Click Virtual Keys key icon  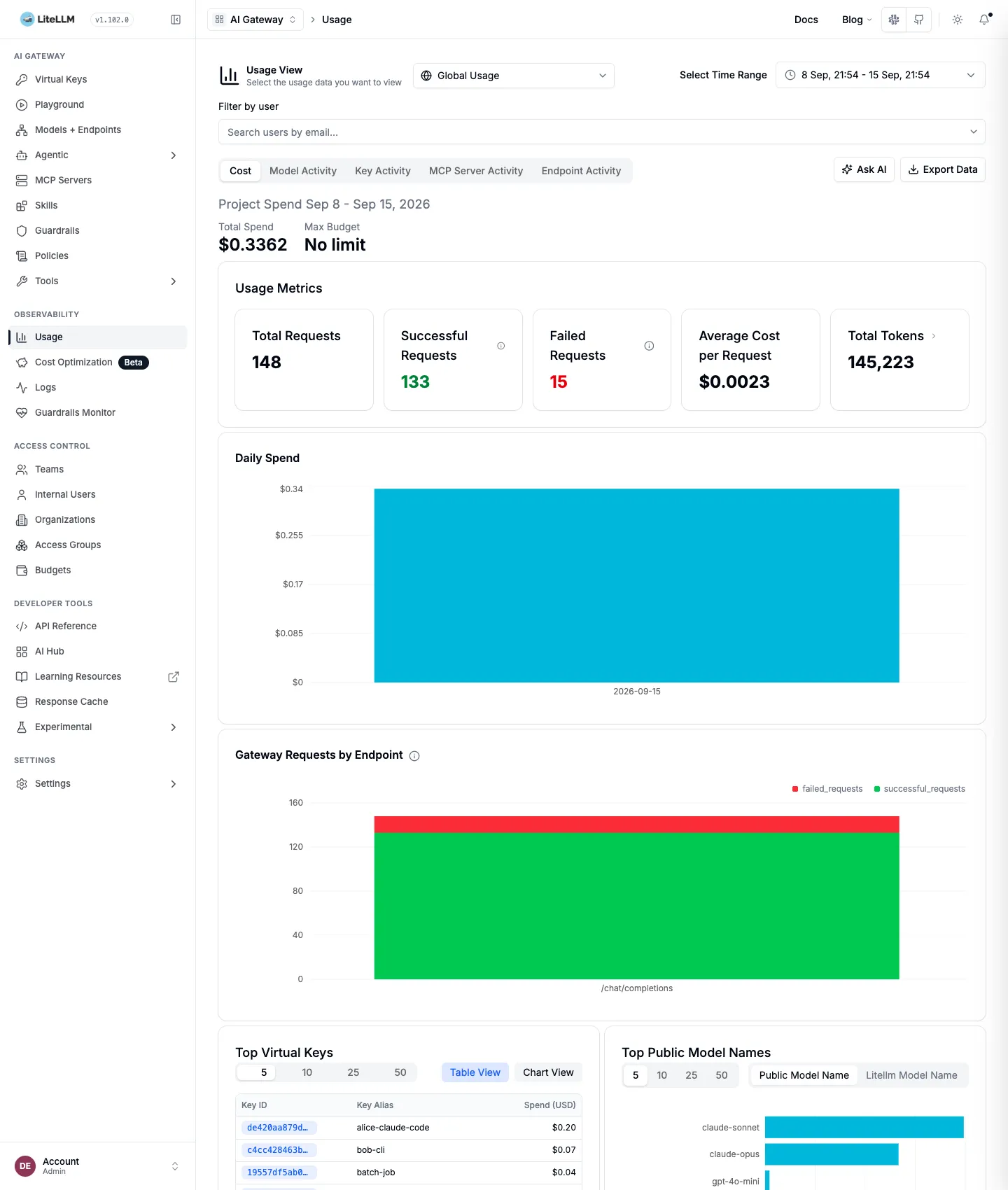coord(22,79)
